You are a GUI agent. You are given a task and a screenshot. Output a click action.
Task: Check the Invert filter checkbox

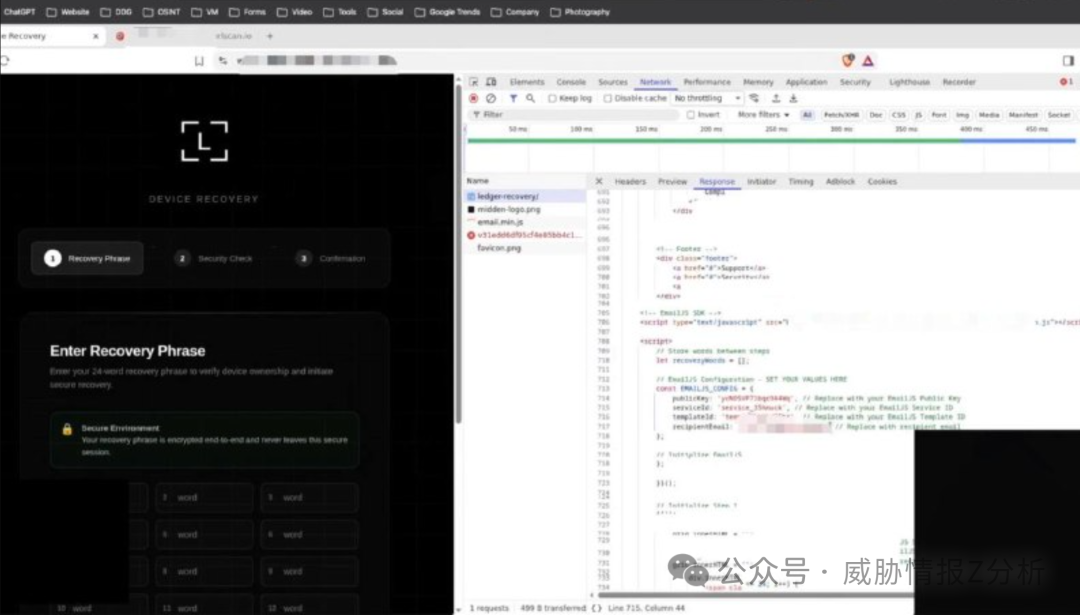coord(691,115)
